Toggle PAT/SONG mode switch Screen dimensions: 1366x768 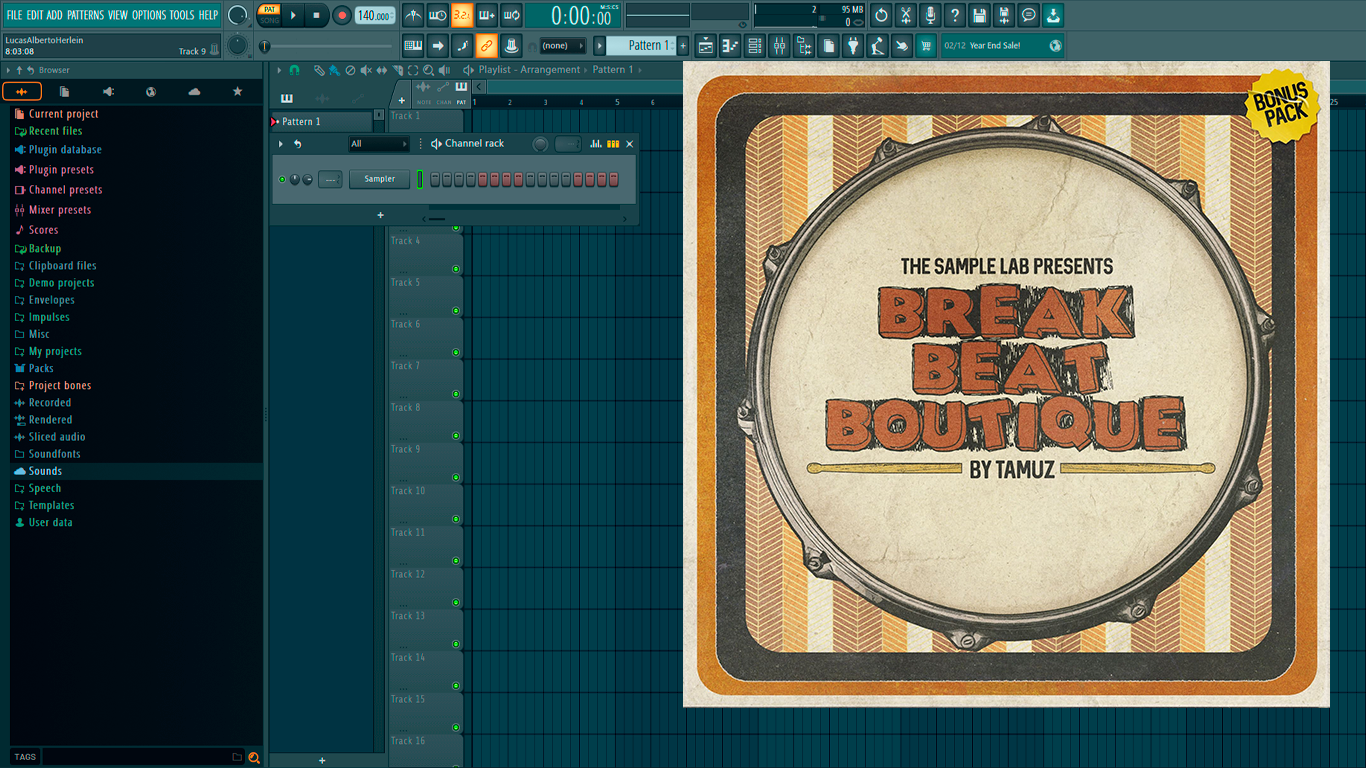[269, 14]
